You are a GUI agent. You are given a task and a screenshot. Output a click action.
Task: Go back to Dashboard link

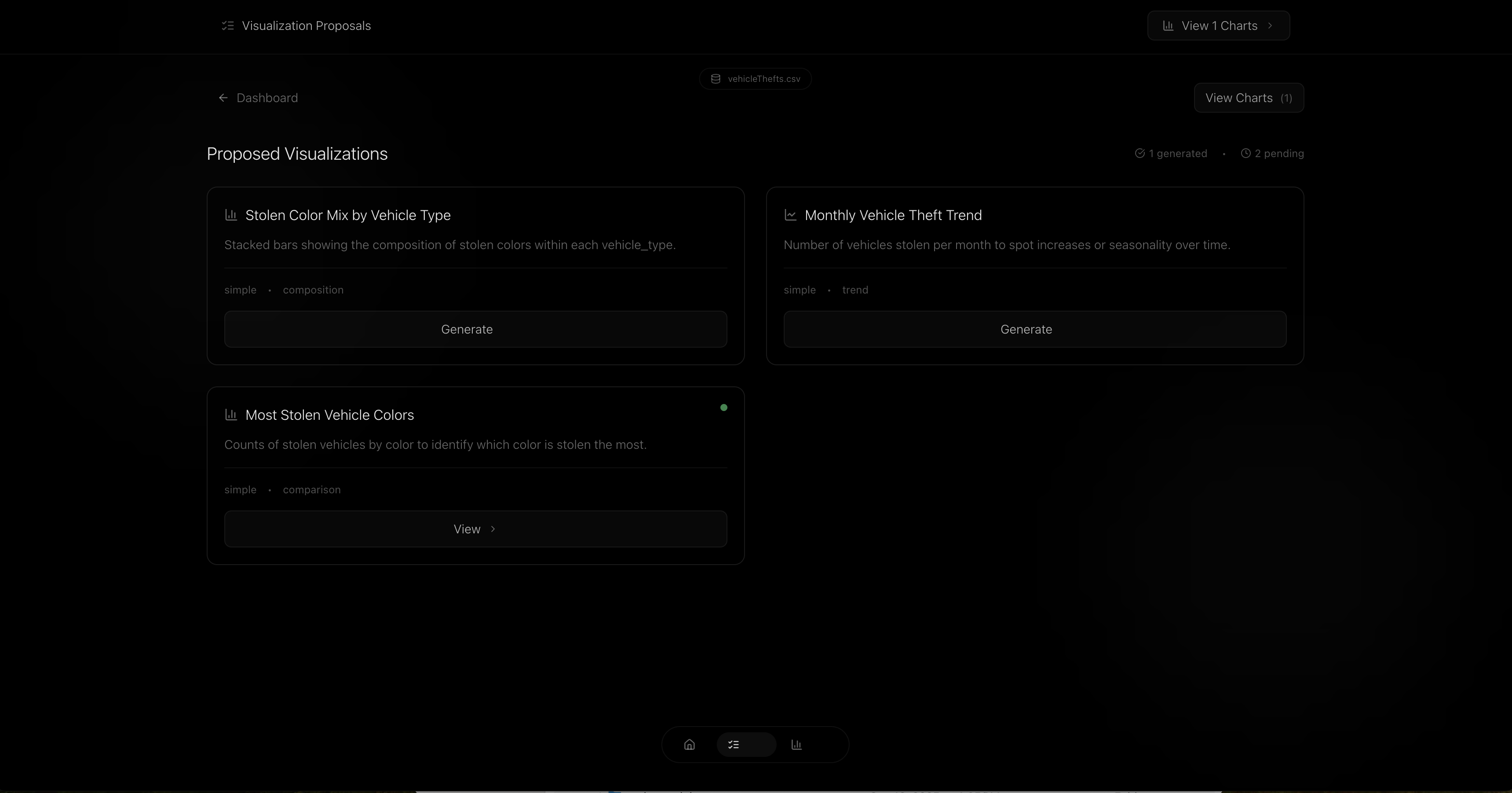[267, 98]
